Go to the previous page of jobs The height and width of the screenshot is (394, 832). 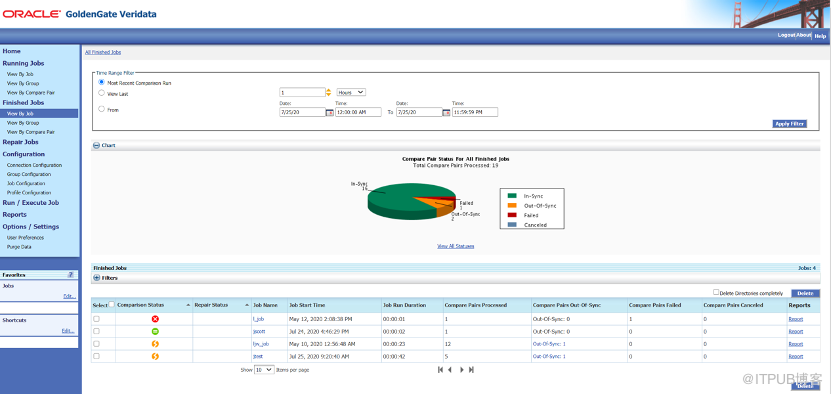pyautogui.click(x=450, y=370)
